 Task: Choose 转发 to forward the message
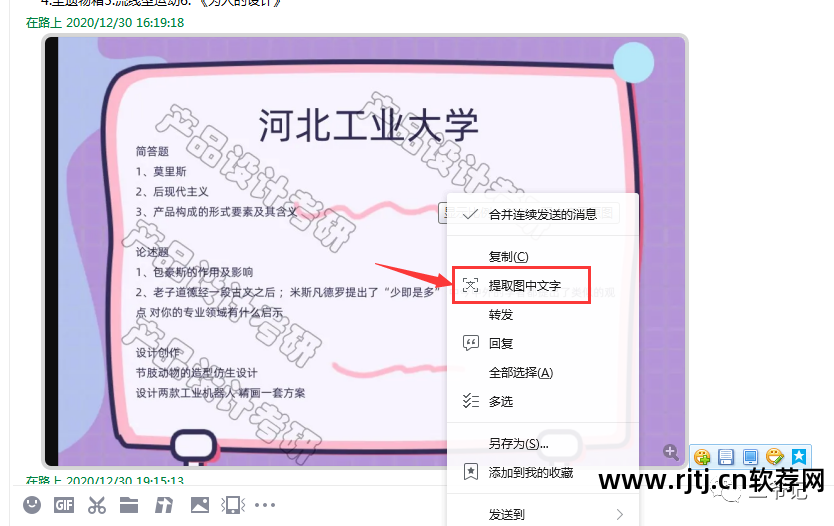point(543,314)
